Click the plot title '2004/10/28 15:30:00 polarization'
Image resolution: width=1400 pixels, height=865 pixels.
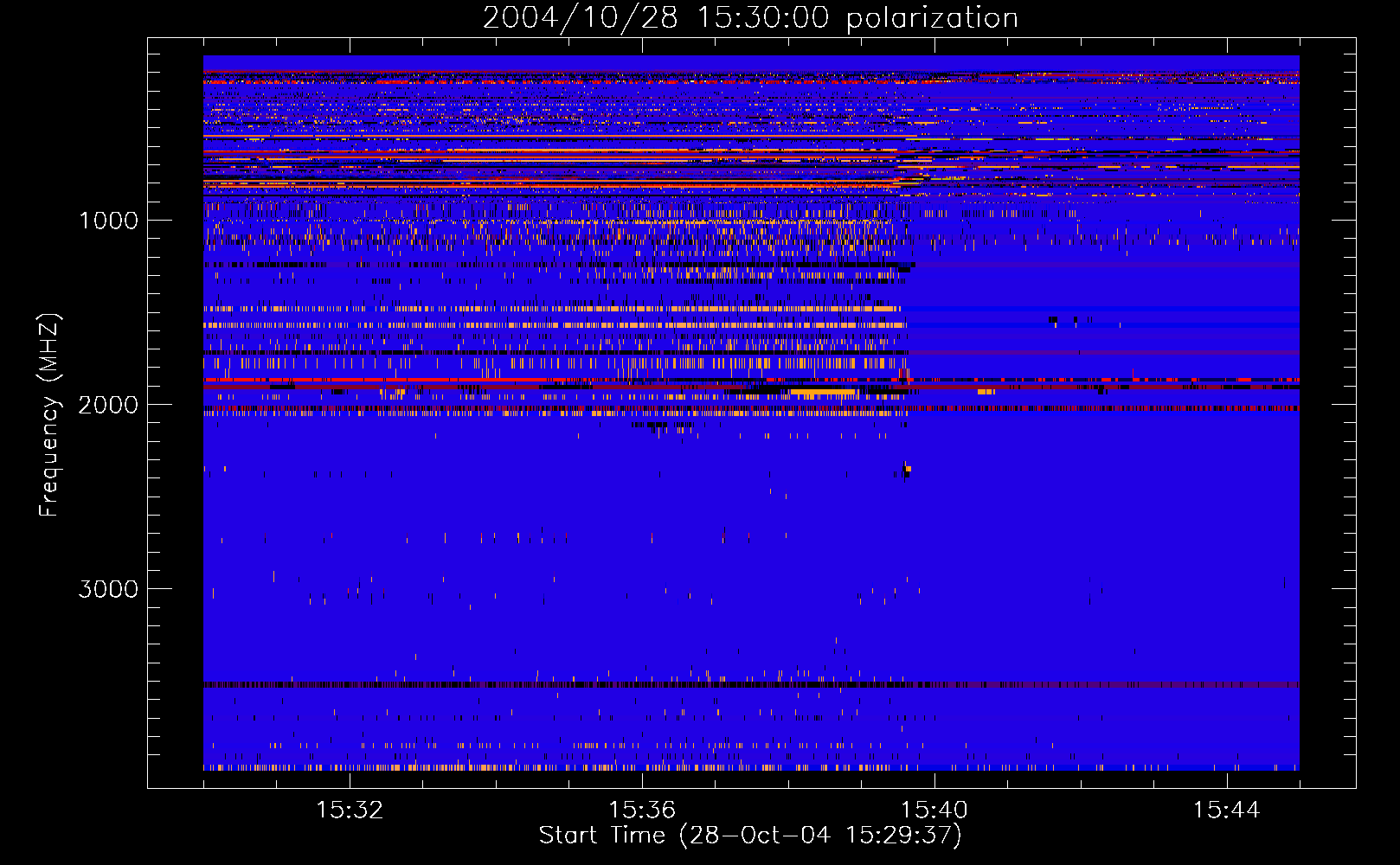[750, 18]
